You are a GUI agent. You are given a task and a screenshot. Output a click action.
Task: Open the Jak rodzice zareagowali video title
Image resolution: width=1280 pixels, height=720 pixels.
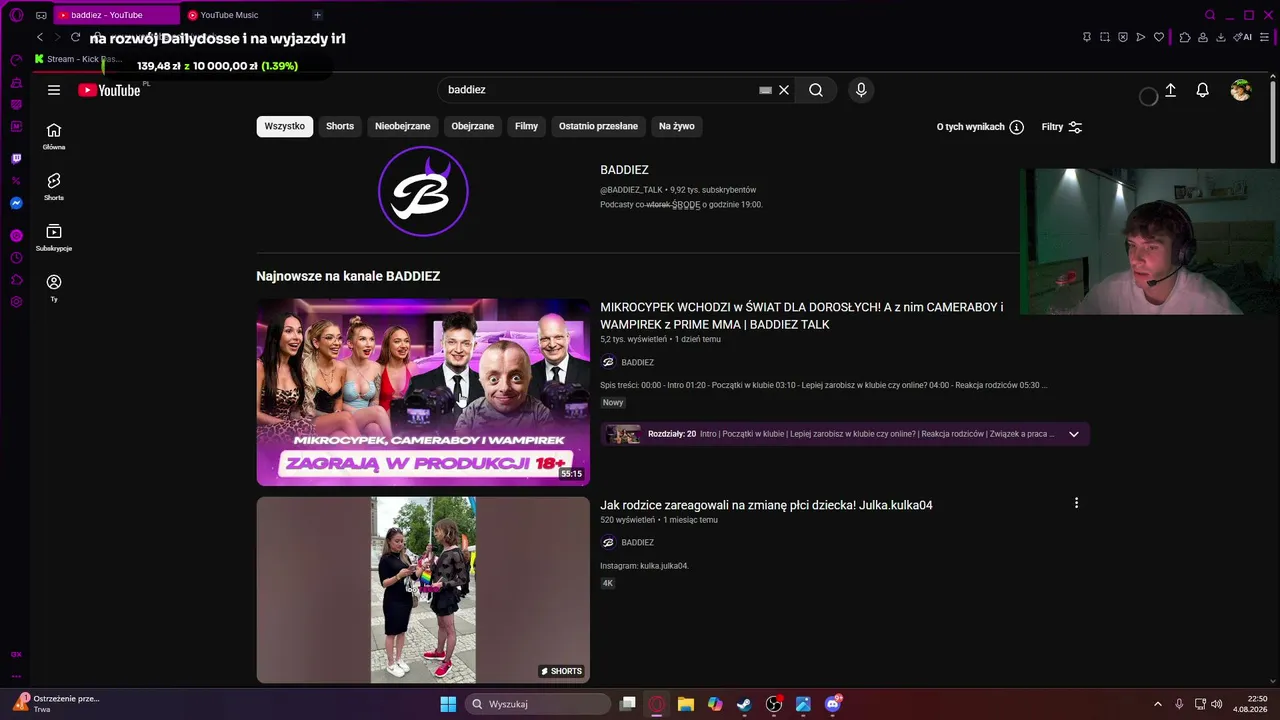click(766, 505)
